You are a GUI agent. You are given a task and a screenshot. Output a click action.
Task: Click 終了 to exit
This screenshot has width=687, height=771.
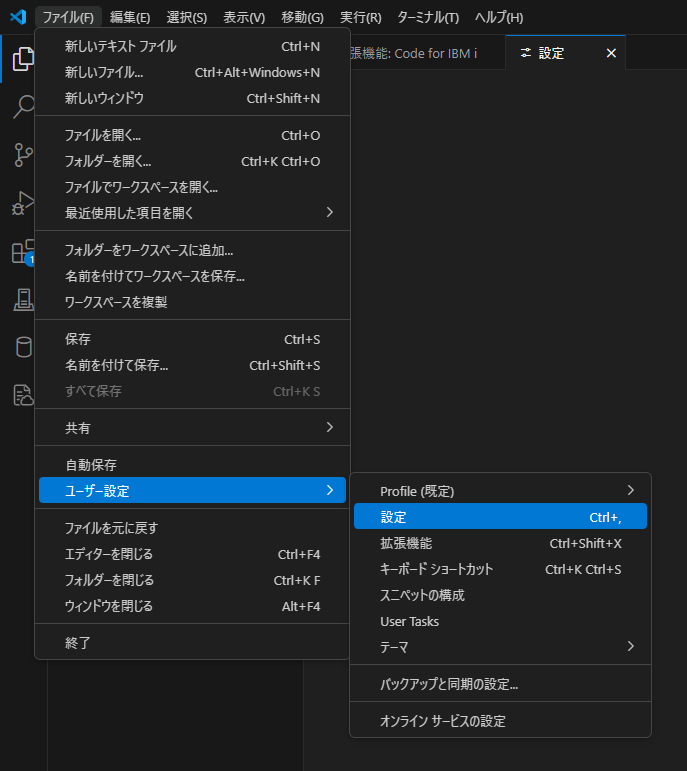(192, 643)
